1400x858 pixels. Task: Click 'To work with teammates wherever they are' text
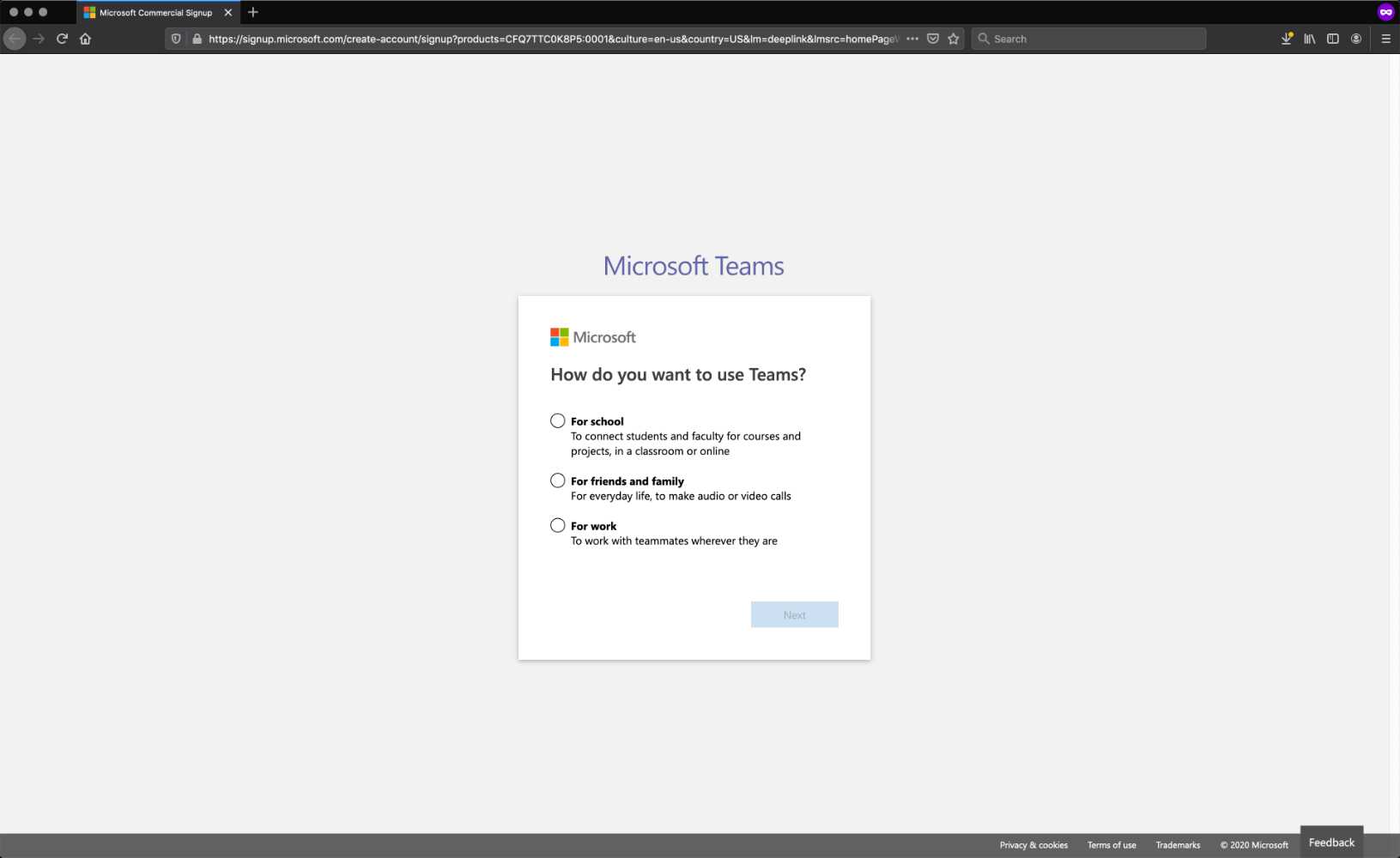(674, 541)
